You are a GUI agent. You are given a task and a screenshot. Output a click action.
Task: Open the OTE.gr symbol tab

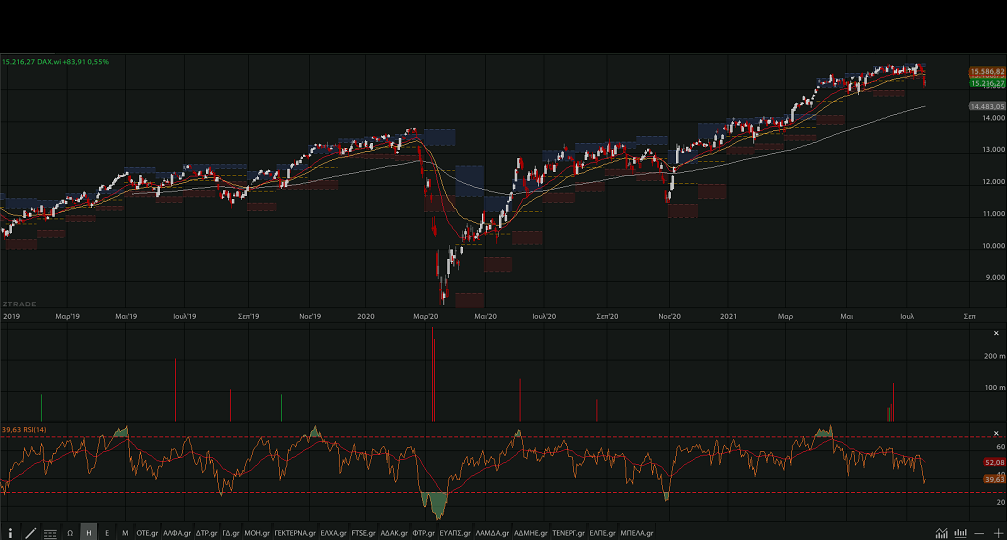[x=148, y=533]
